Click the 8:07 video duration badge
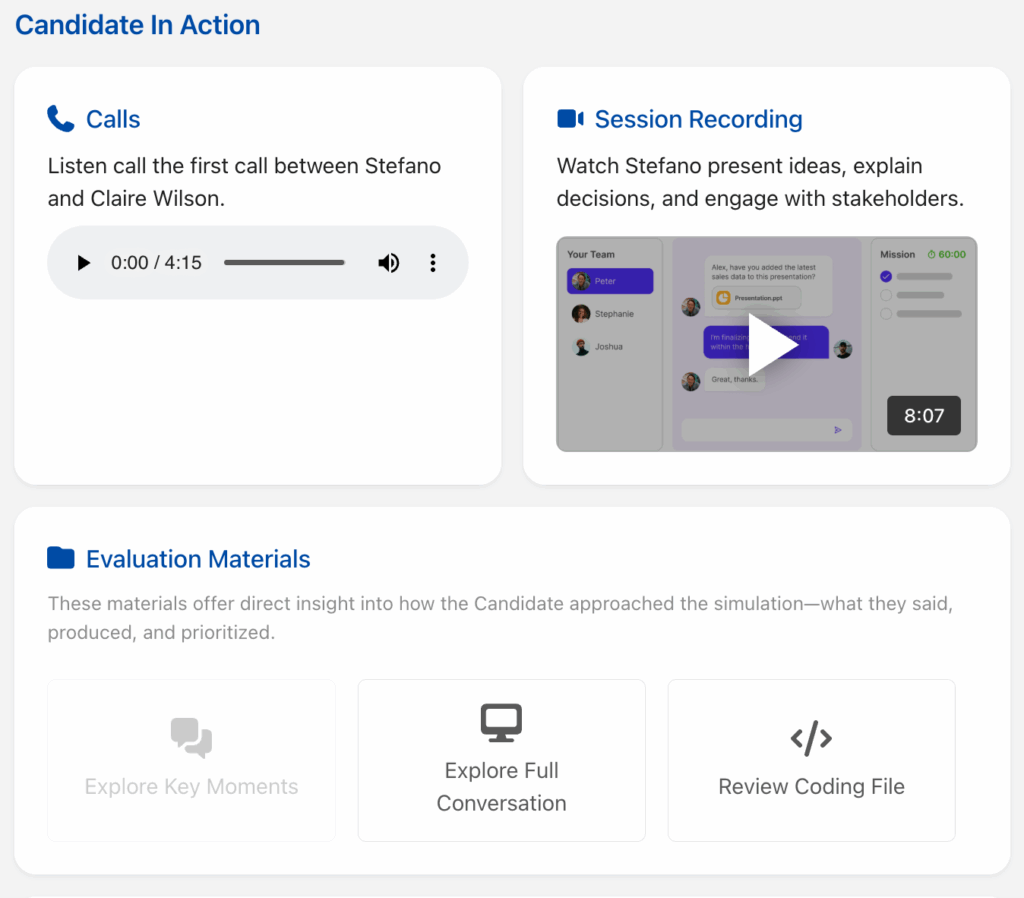 pyautogui.click(x=923, y=416)
